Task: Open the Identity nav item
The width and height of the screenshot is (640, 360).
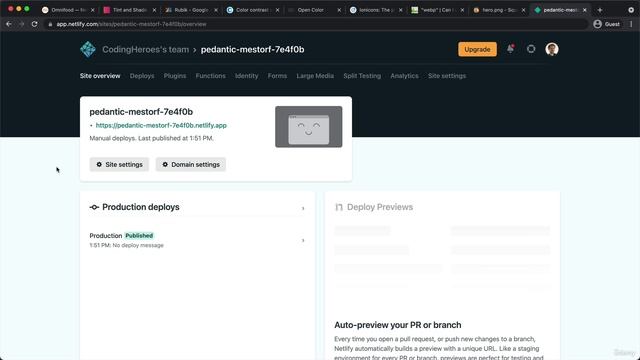Action: 247,76
